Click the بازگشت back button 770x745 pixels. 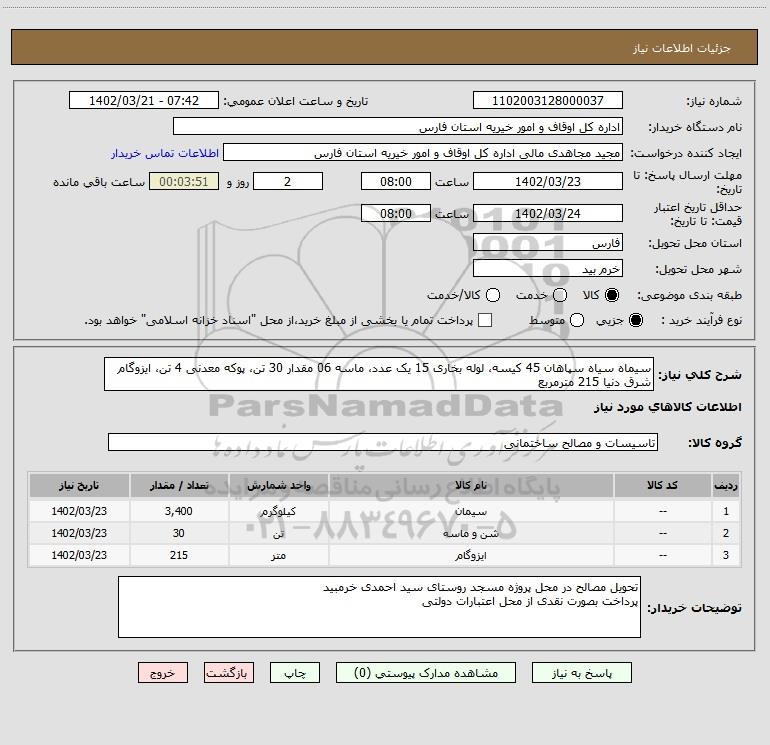point(229,673)
